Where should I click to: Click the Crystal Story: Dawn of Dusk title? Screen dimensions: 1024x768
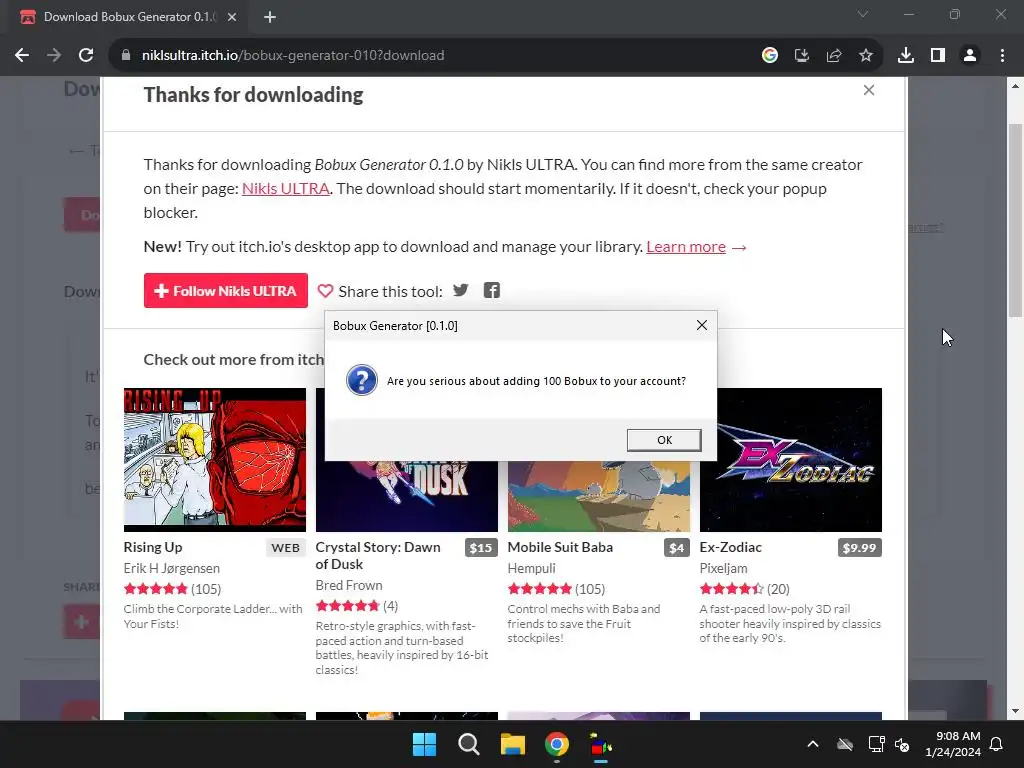click(378, 556)
